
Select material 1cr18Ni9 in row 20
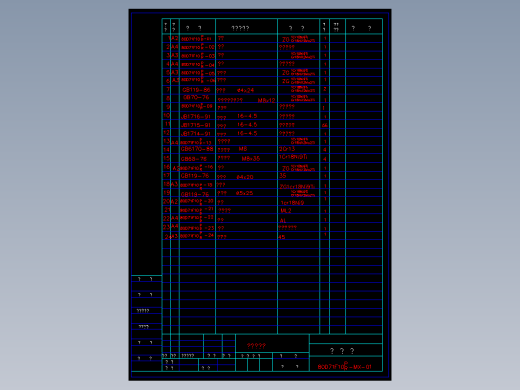(x=292, y=203)
